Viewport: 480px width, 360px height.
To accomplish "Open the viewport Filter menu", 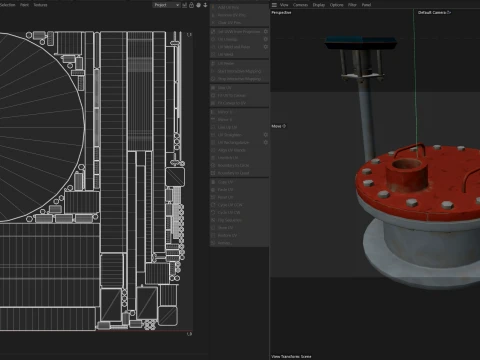I will 352,5.
